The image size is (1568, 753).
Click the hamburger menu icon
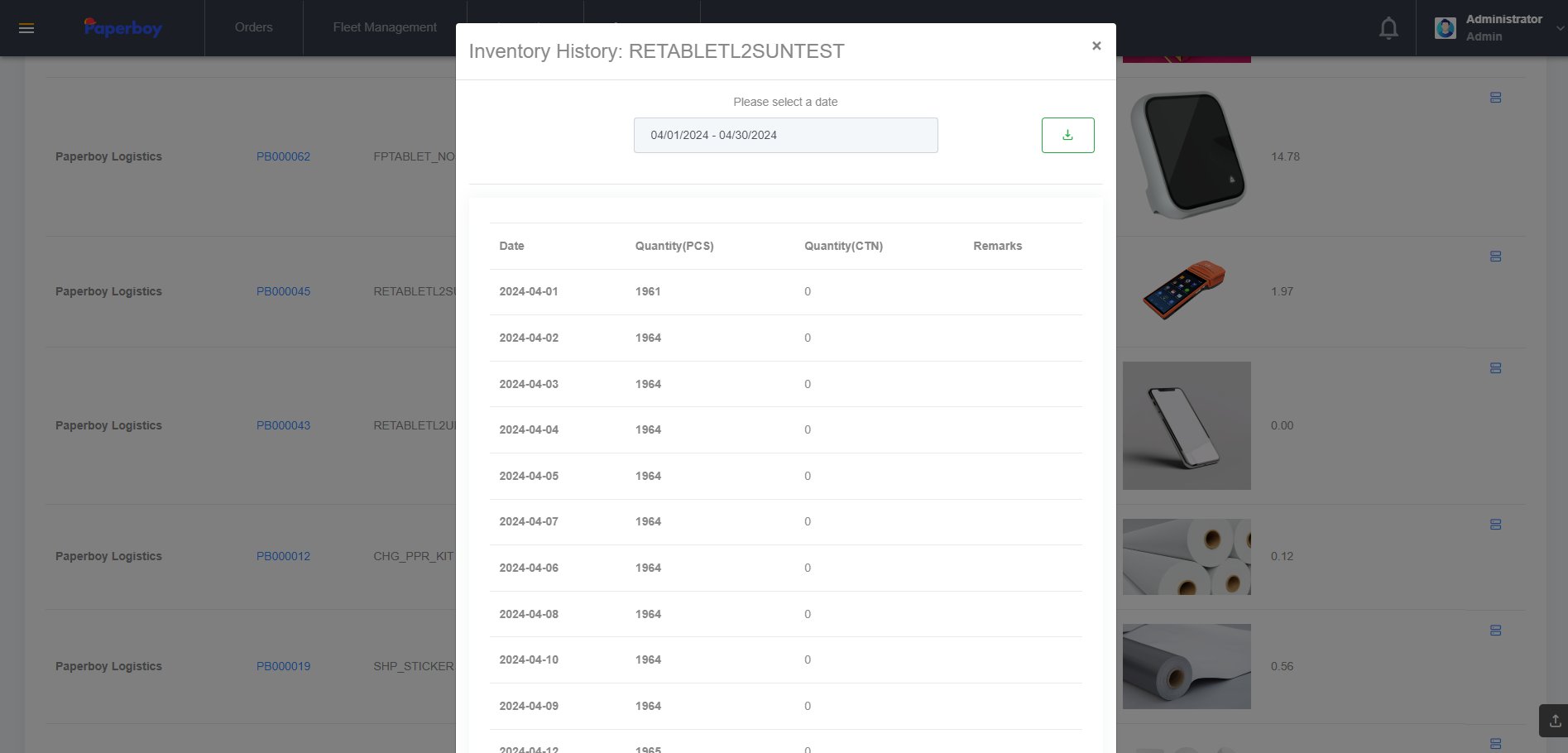pos(26,28)
